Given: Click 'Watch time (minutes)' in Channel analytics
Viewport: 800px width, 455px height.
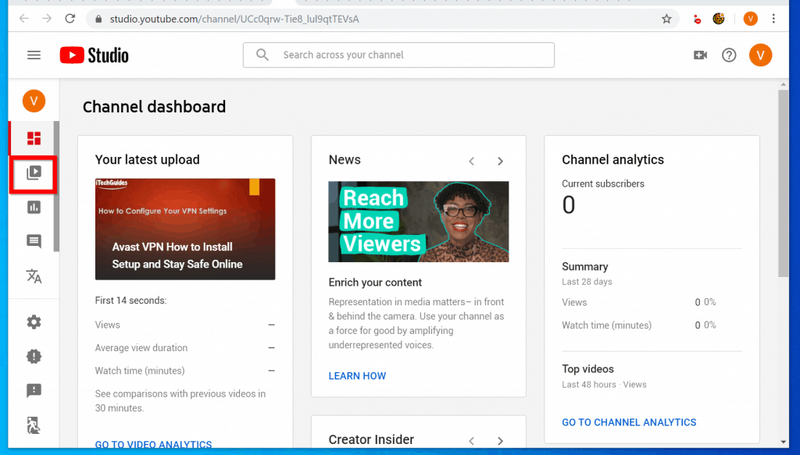Looking at the screenshot, I should tap(607, 325).
